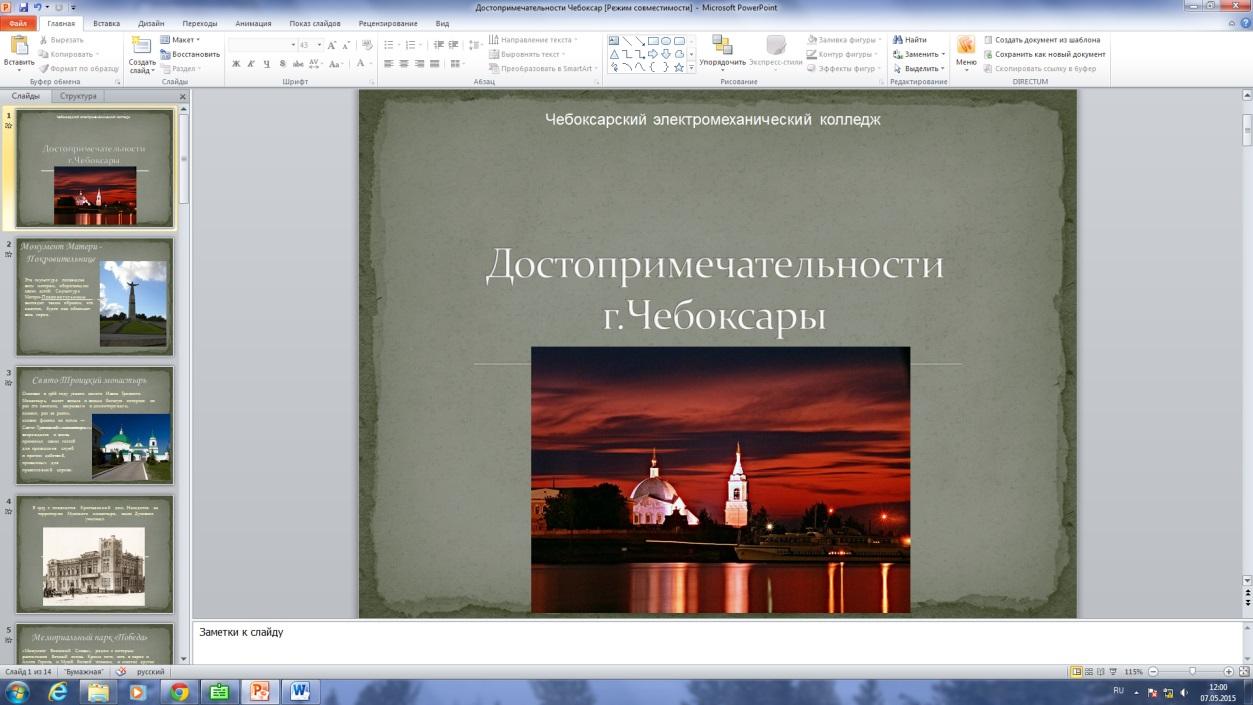Click the Windows Start button
The height and width of the screenshot is (705, 1253).
pos(17,691)
